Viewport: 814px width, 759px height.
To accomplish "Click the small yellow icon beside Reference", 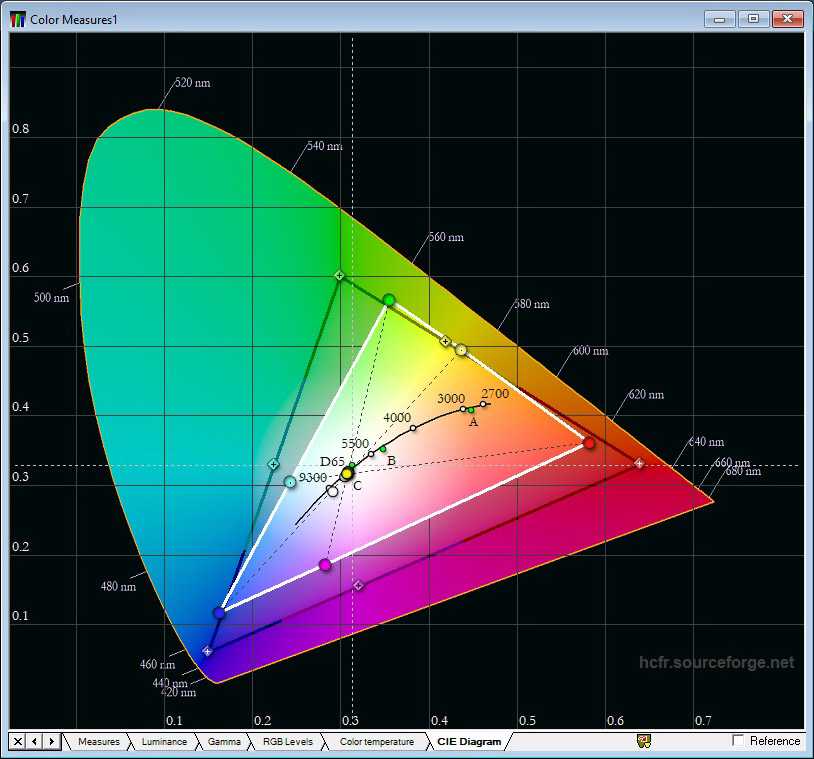I will [644, 741].
